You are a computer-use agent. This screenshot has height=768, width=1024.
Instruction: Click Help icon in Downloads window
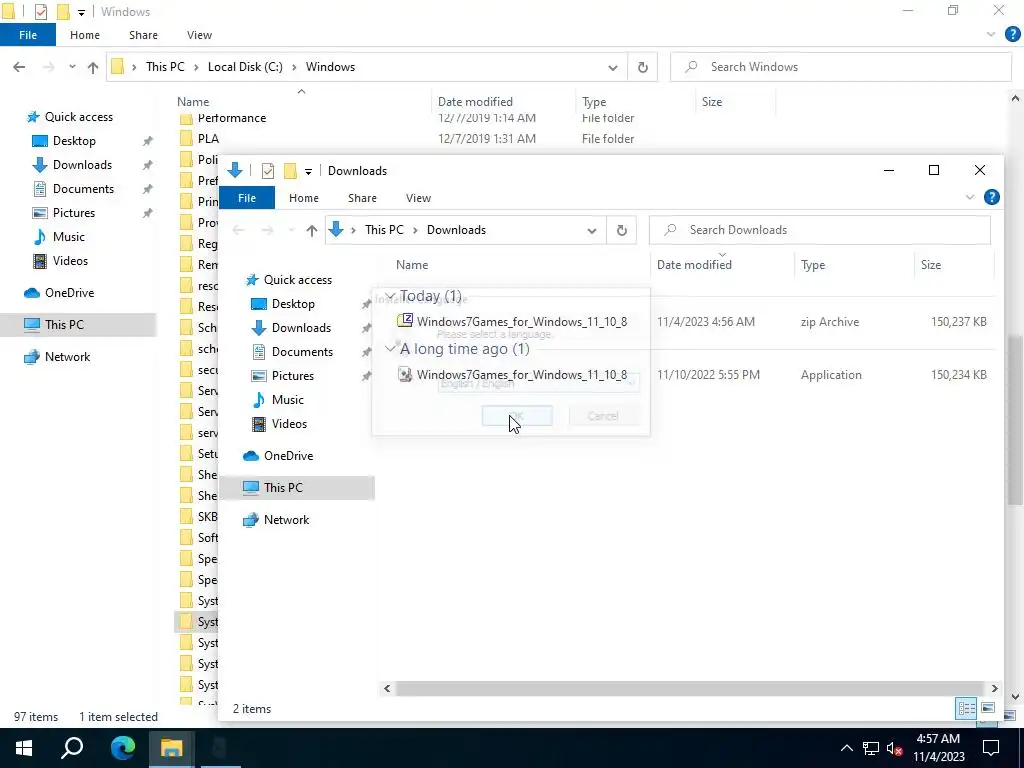[991, 197]
